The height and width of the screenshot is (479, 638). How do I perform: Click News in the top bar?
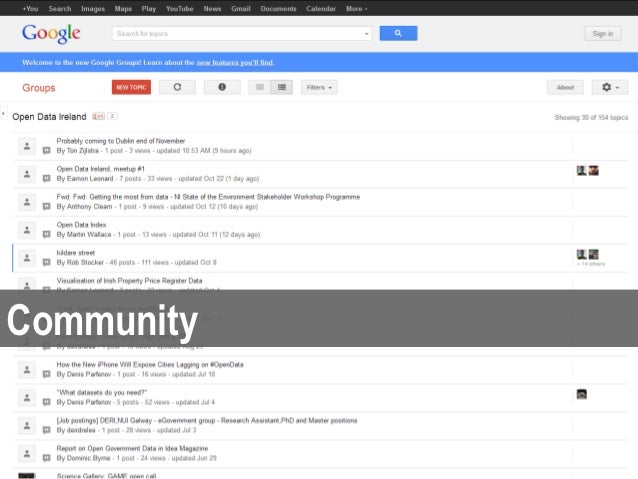tap(212, 9)
